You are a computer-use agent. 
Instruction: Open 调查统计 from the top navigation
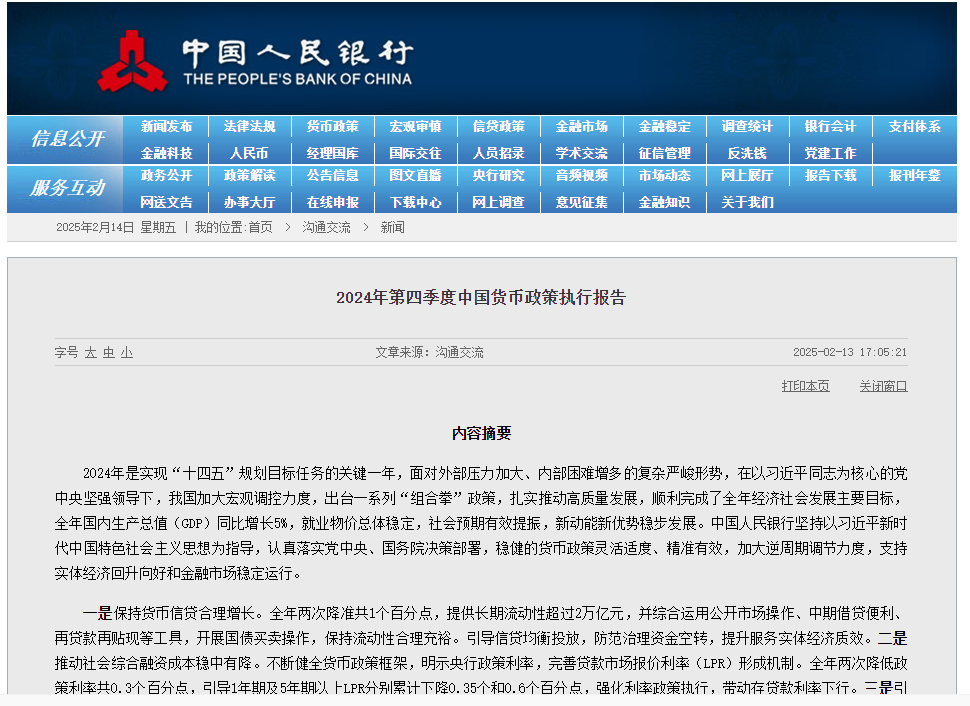[747, 127]
